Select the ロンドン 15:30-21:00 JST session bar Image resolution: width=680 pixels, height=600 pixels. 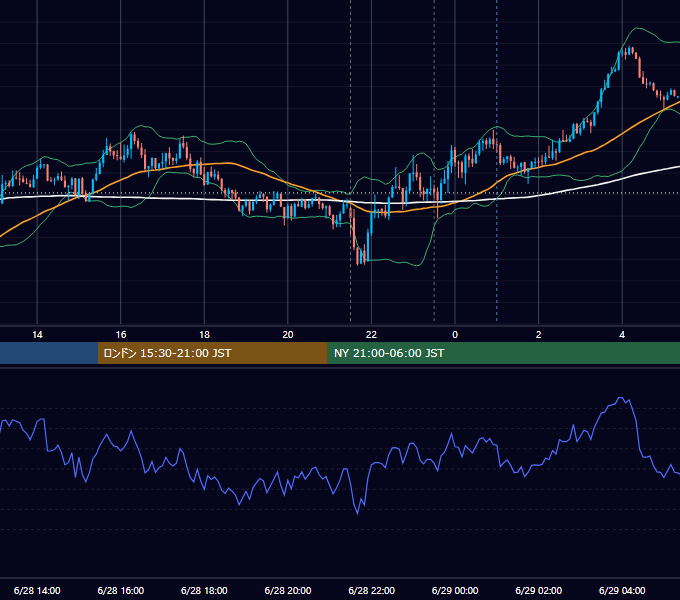212,353
